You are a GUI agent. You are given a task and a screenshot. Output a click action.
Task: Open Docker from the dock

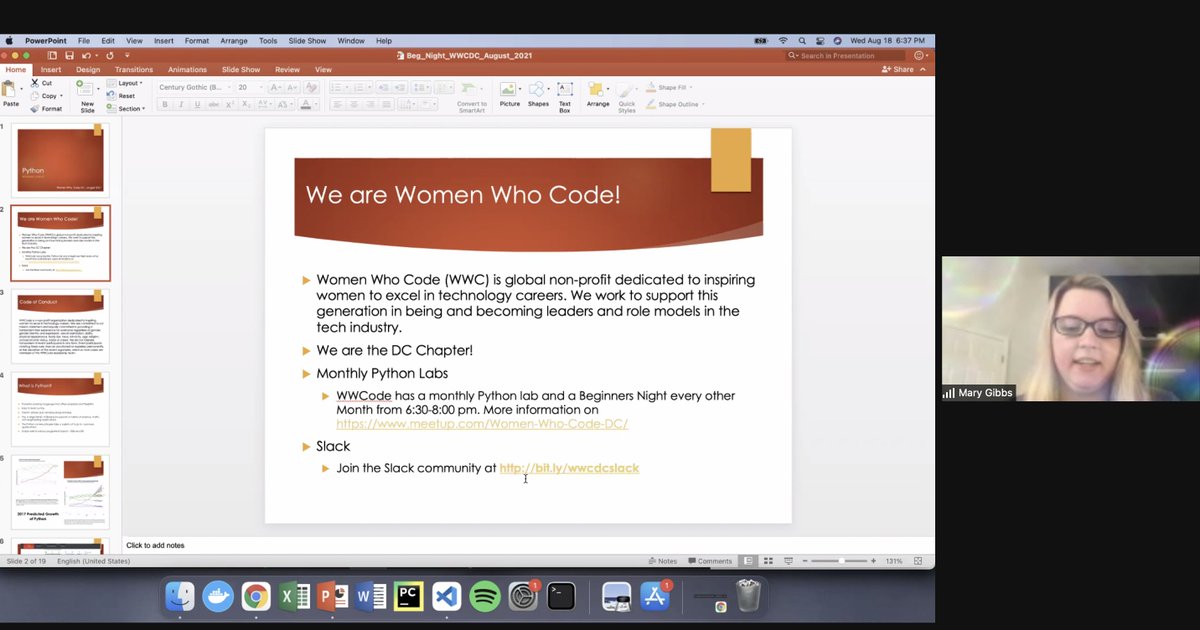[218, 597]
